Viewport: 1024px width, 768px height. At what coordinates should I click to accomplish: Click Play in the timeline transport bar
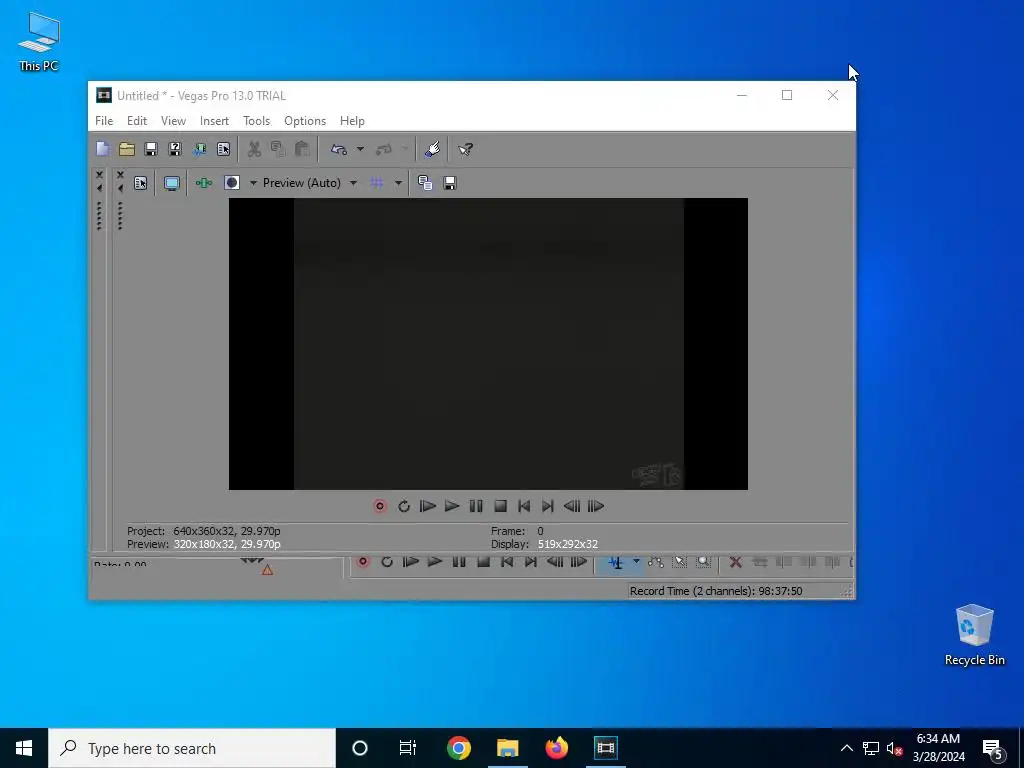point(434,562)
